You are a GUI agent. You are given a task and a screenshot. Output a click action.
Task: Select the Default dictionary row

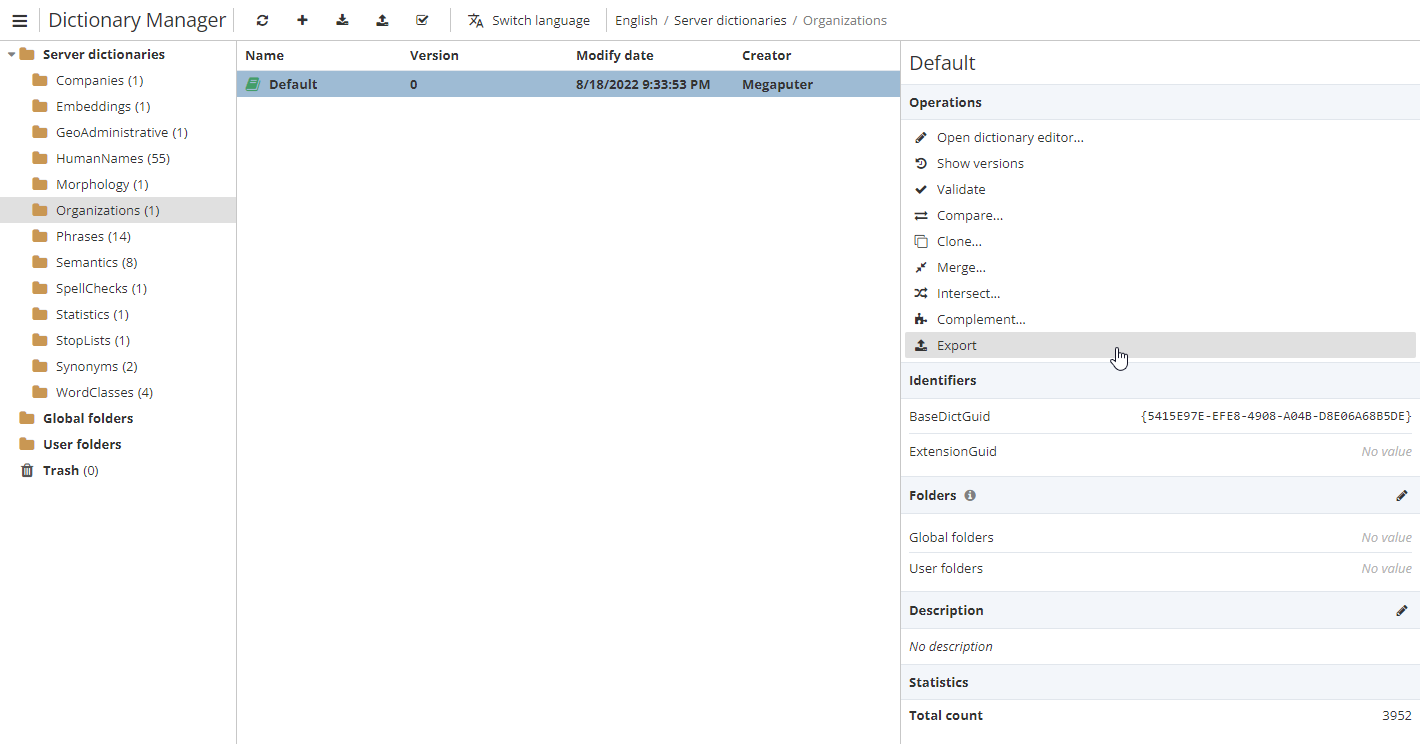[293, 84]
